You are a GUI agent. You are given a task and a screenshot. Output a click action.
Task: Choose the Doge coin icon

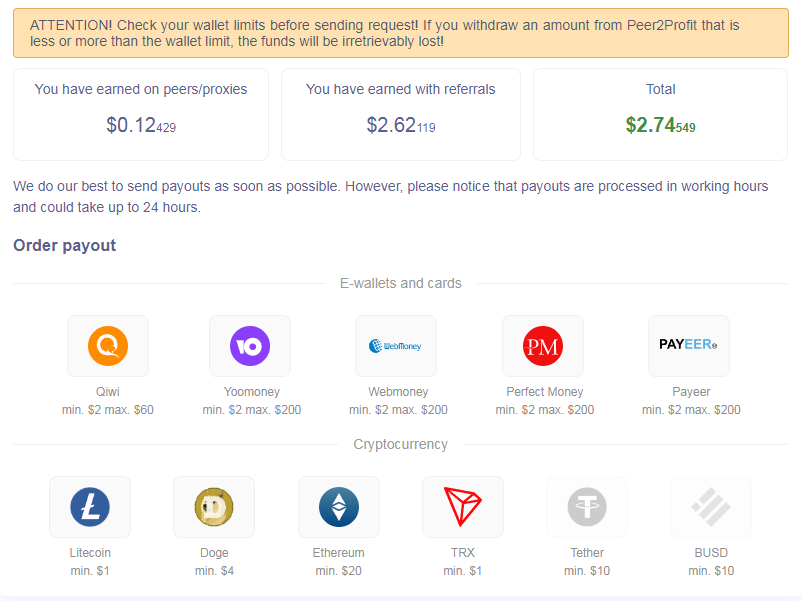214,507
